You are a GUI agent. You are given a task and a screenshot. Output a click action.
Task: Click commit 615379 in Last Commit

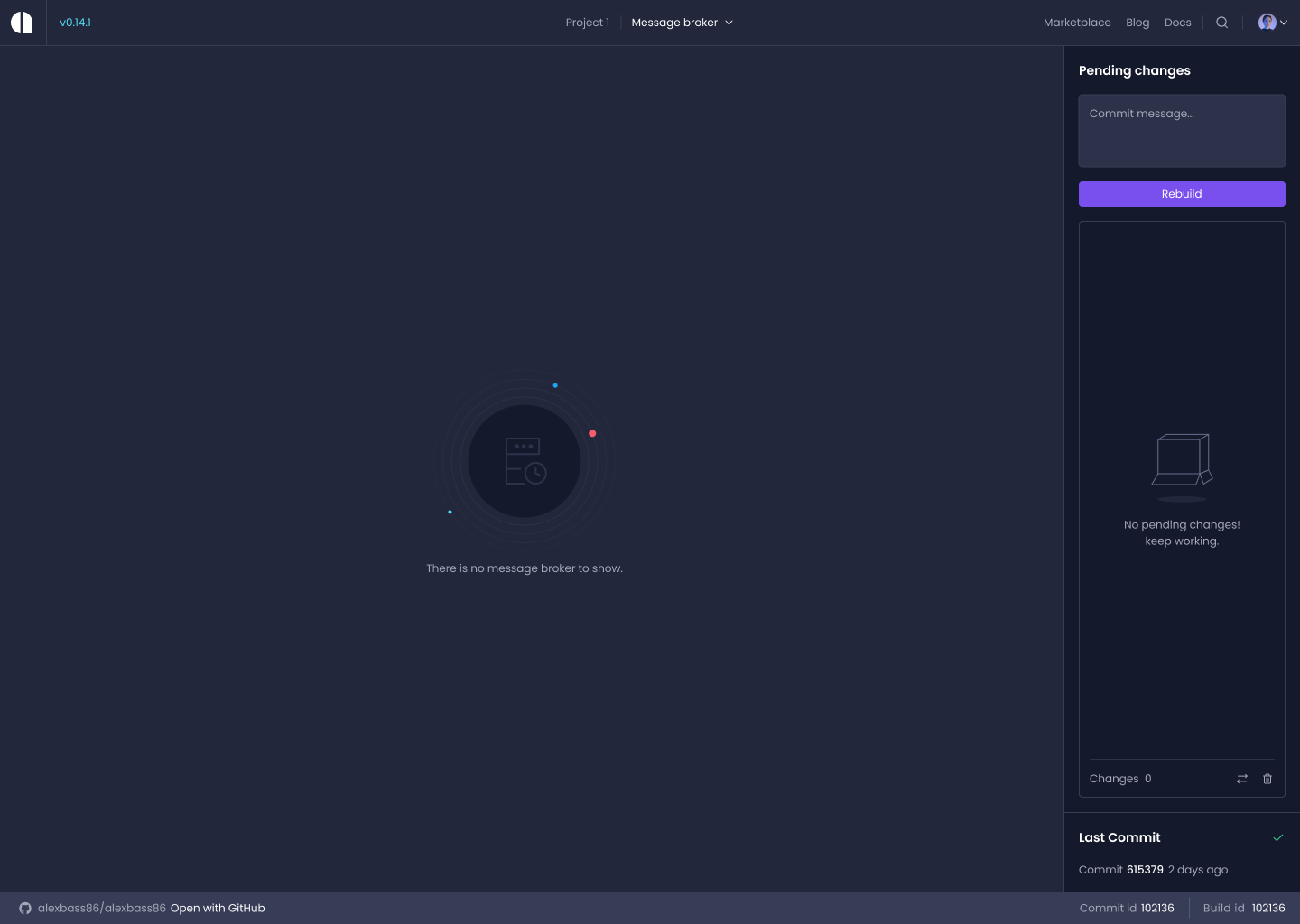1145,869
